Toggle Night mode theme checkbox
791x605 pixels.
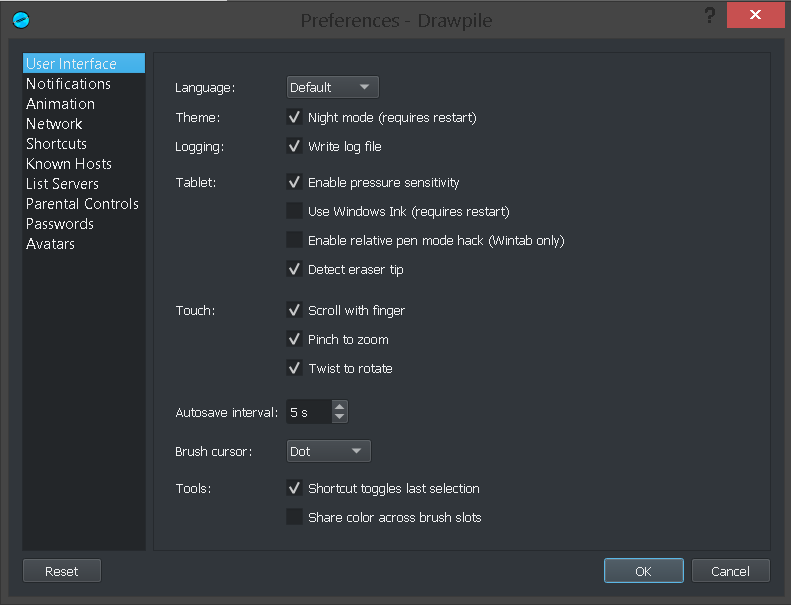point(295,118)
